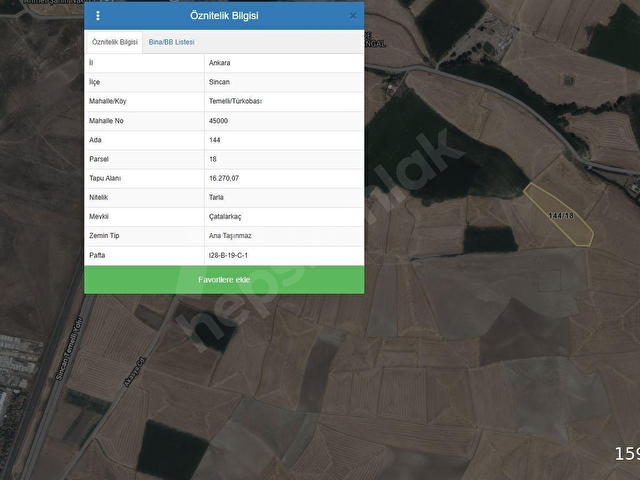
Task: Open the three-dot menu in dialog header
Action: (98, 16)
